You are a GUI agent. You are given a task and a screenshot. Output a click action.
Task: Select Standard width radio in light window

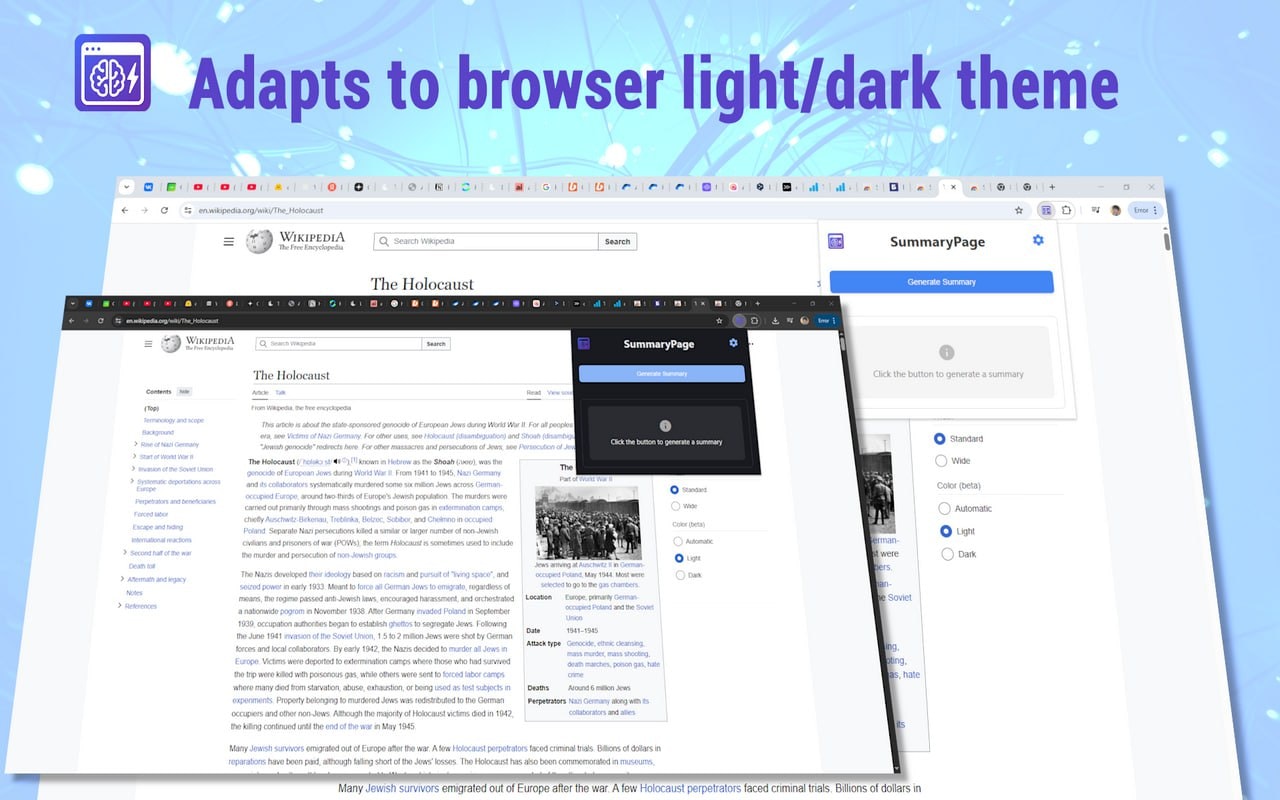tap(940, 438)
